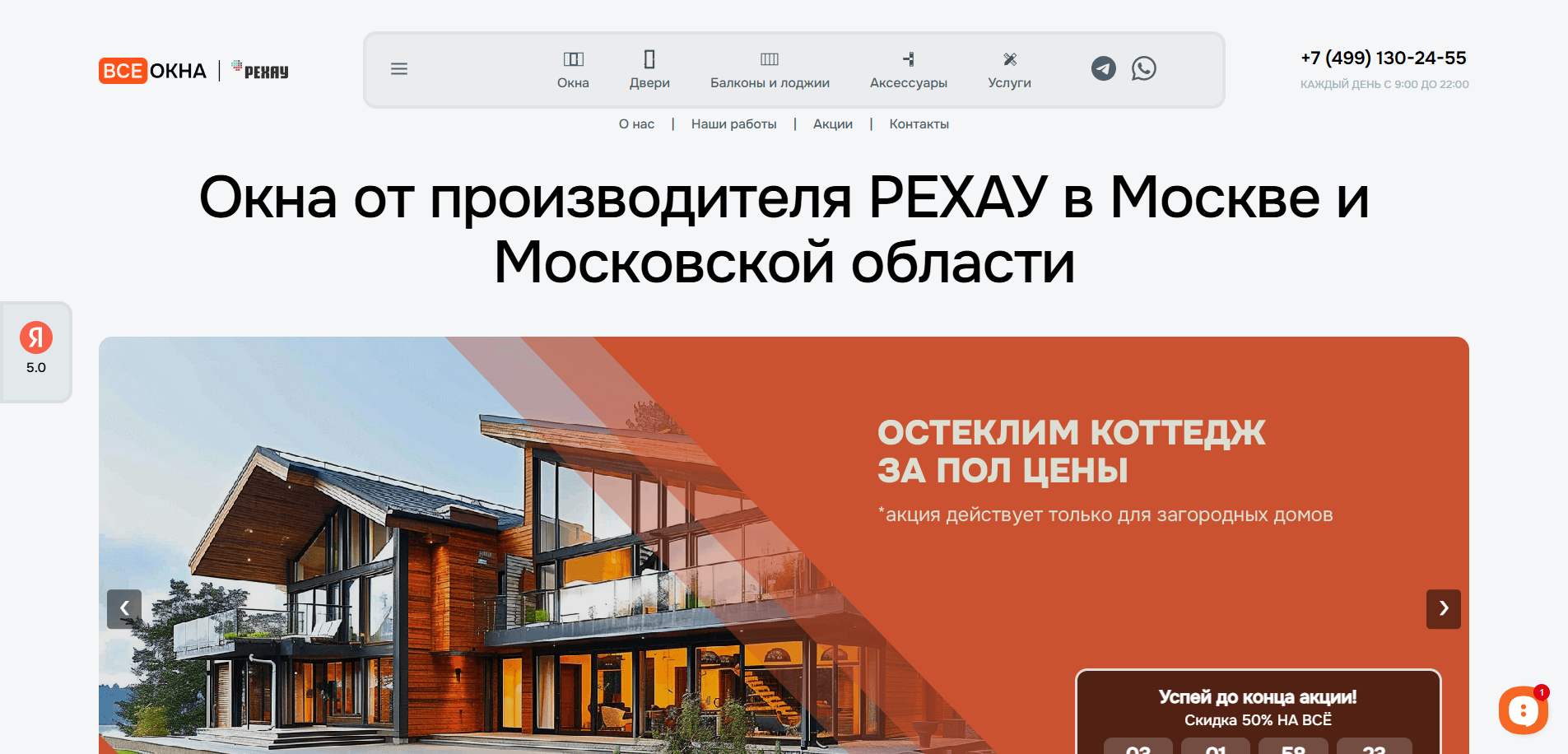Click the Двери door icon
Screen dimensions: 1568x754
pyautogui.click(x=649, y=59)
